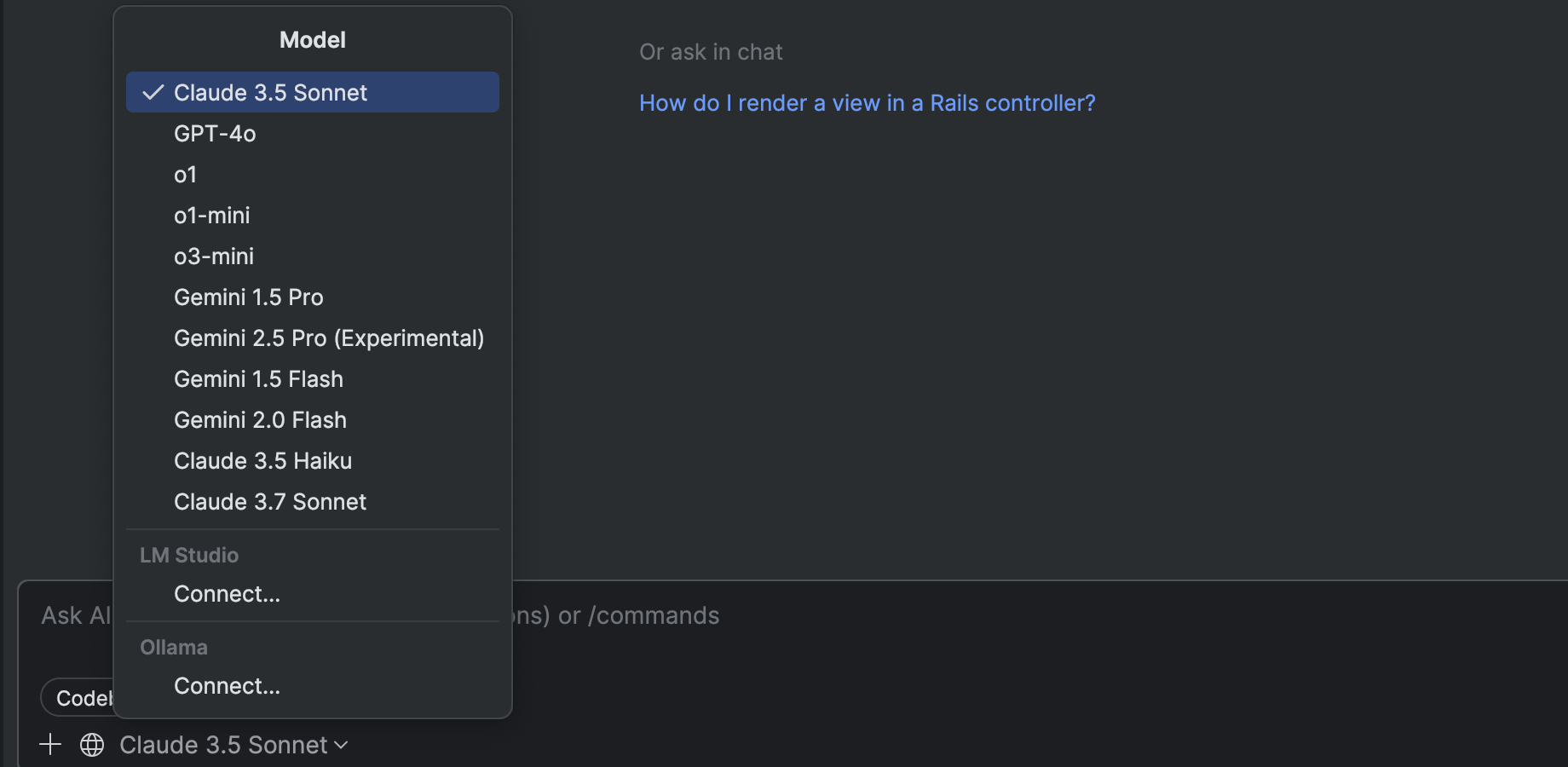Click Connect under Ollama

tap(227, 686)
